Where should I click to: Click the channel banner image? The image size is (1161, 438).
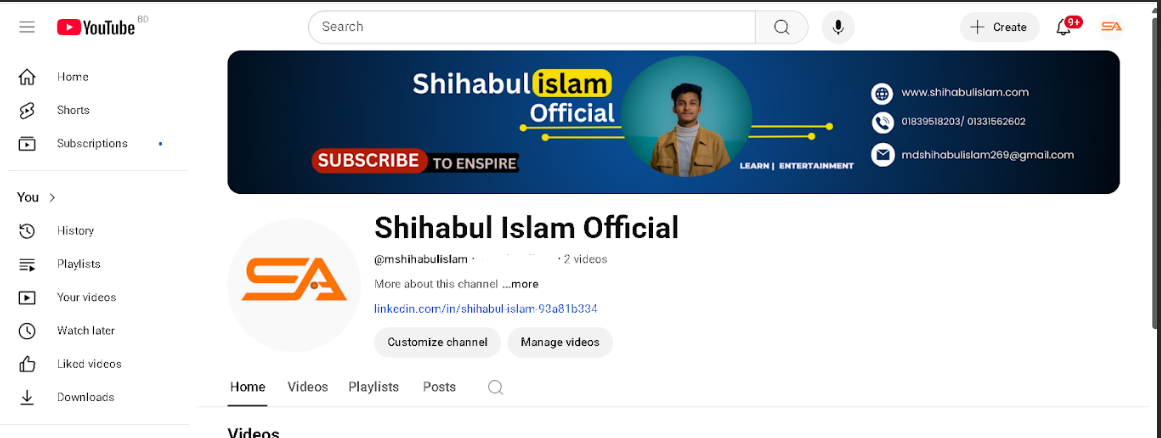pyautogui.click(x=673, y=122)
